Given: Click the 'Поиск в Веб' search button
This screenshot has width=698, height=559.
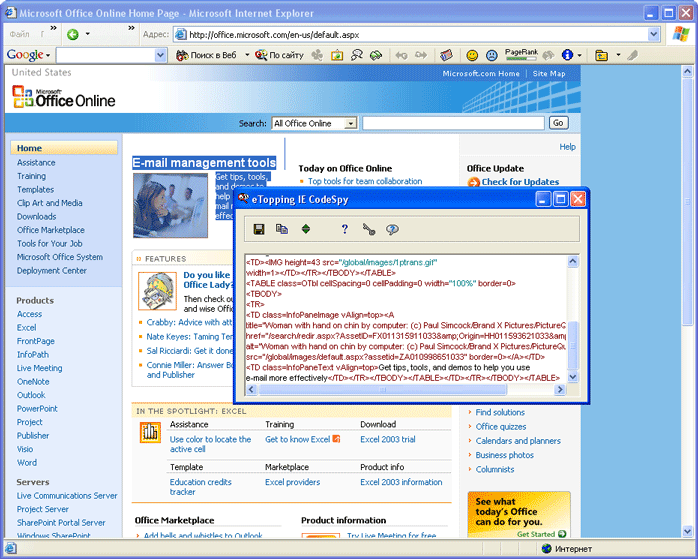Looking at the screenshot, I should coord(206,55).
